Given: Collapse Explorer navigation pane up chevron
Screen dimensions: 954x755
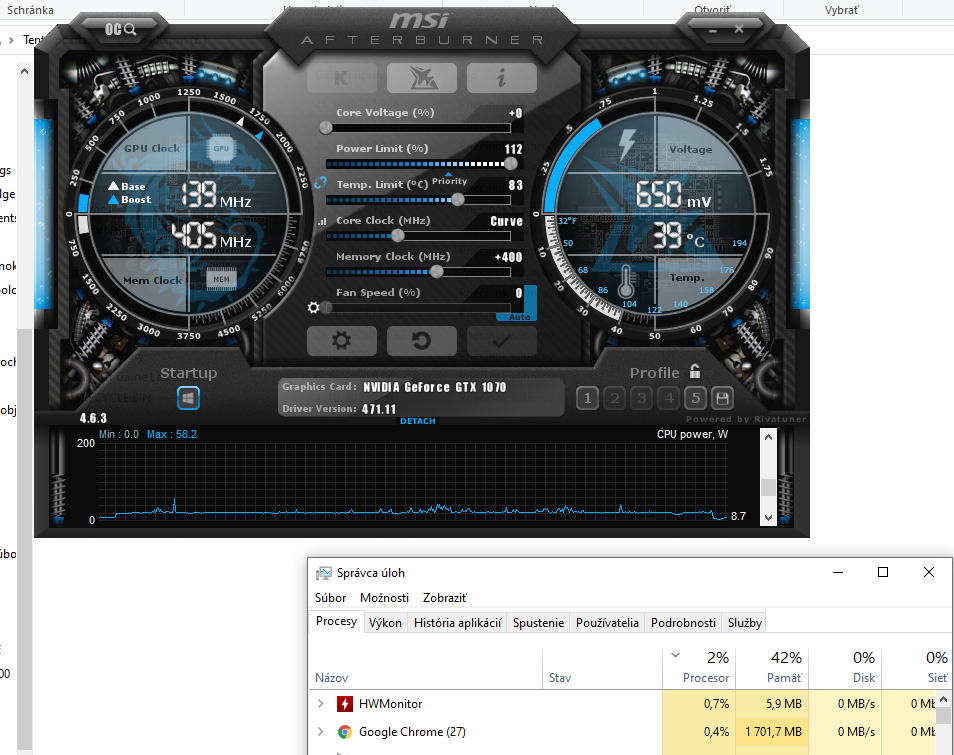Looking at the screenshot, I should pyautogui.click(x=24, y=71).
